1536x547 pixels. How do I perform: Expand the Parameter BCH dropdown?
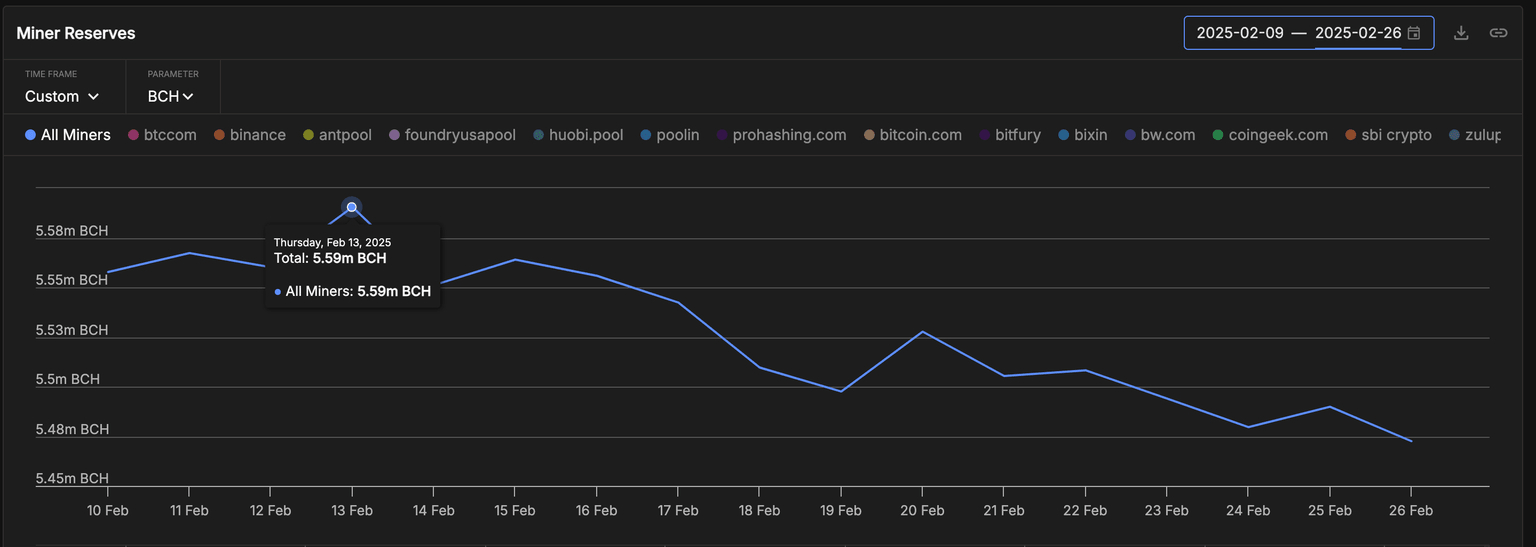coord(170,96)
